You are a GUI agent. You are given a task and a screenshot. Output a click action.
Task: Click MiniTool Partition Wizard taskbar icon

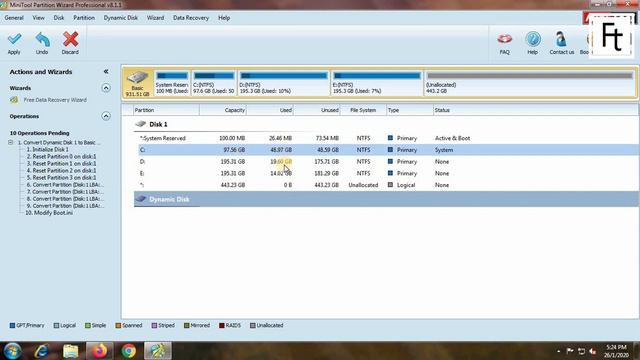(158, 351)
